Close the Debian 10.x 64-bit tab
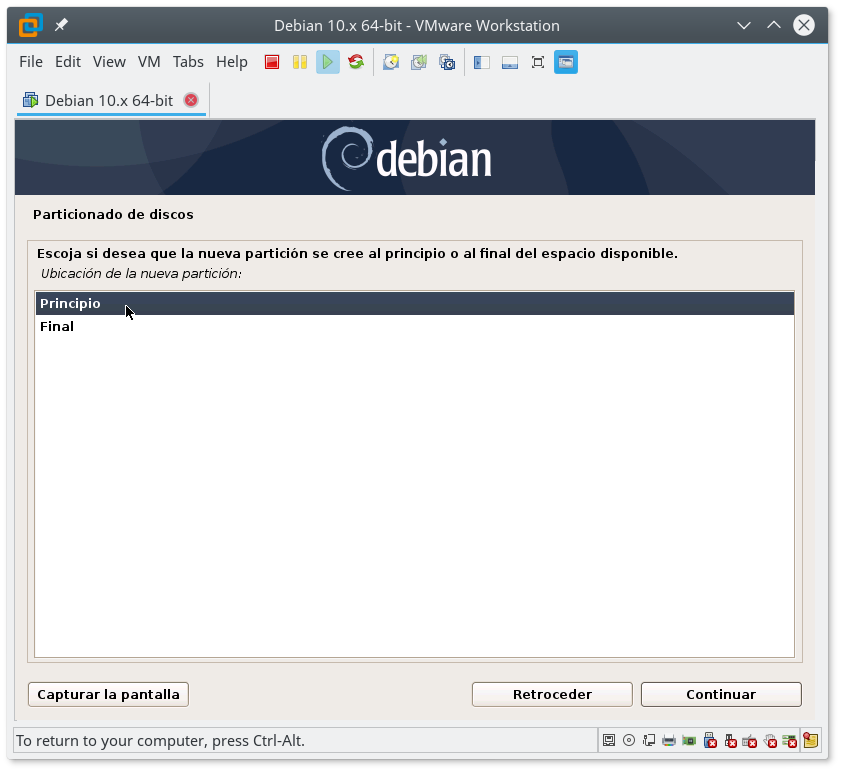The height and width of the screenshot is (772, 841). pos(191,100)
